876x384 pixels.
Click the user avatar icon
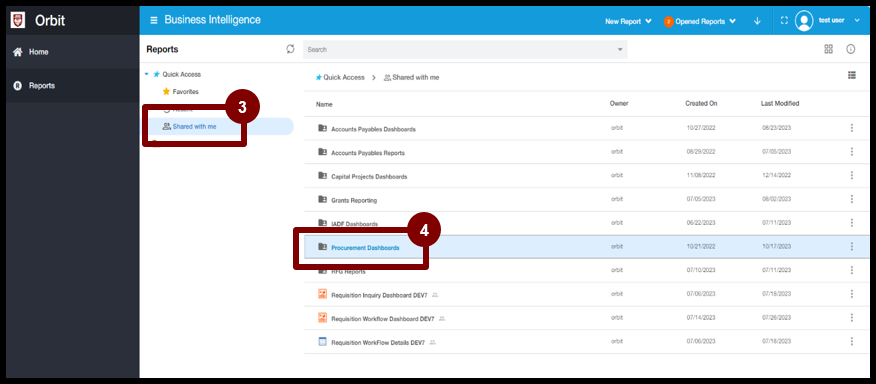tap(804, 21)
